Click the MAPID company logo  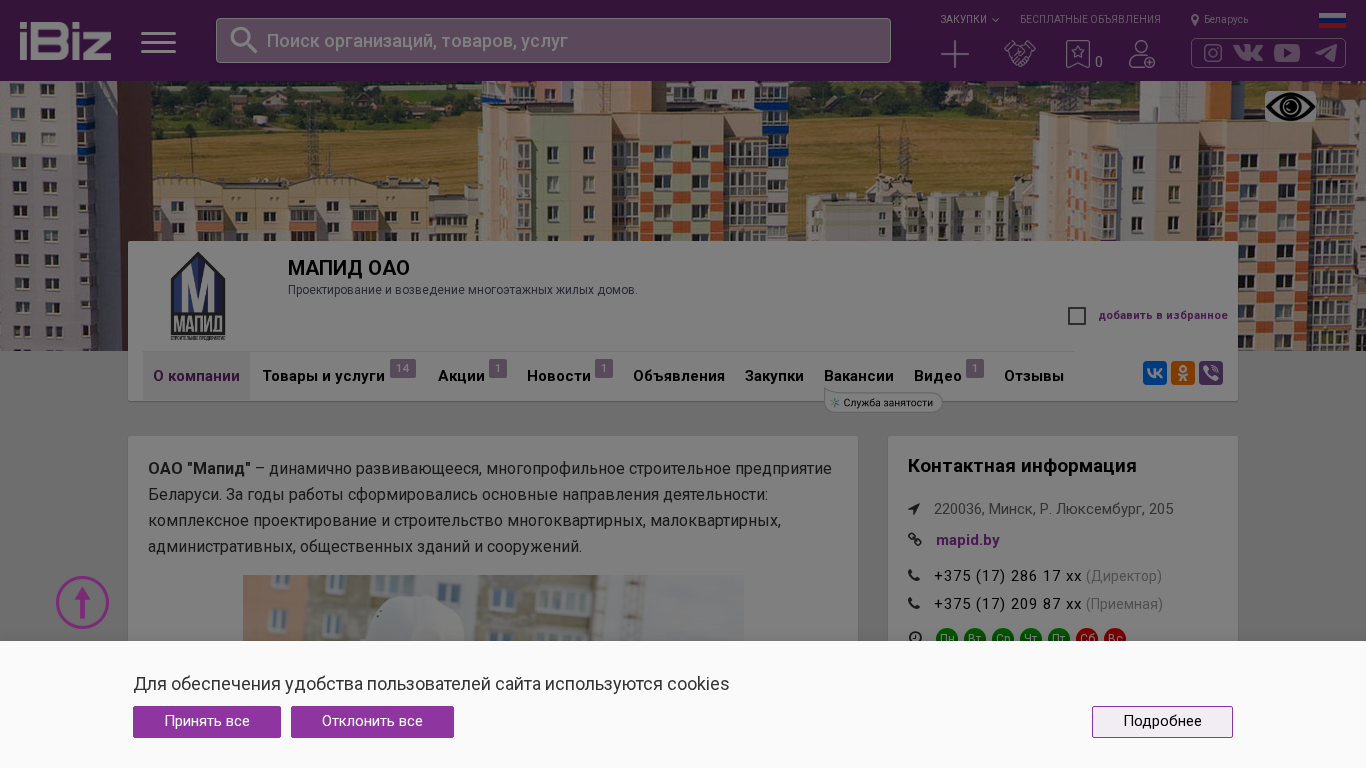click(x=198, y=296)
